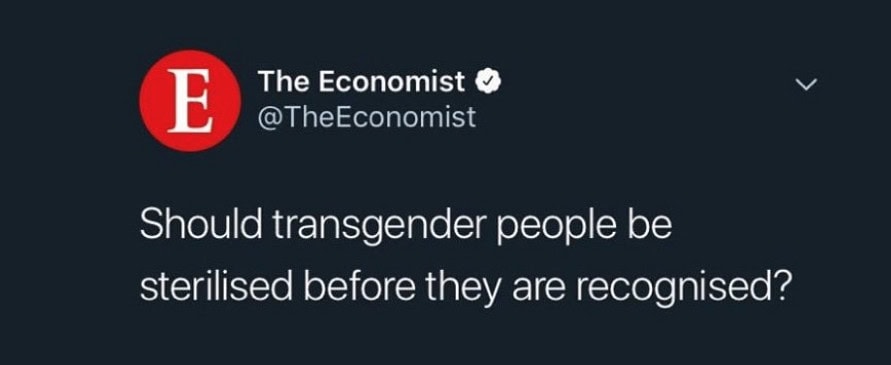Image resolution: width=891 pixels, height=365 pixels.
Task: Click the word "Should" starting the tweet
Action: (200, 226)
